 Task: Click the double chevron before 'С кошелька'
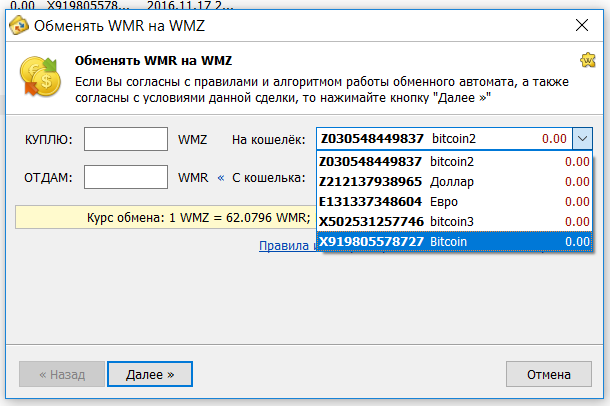(221, 178)
